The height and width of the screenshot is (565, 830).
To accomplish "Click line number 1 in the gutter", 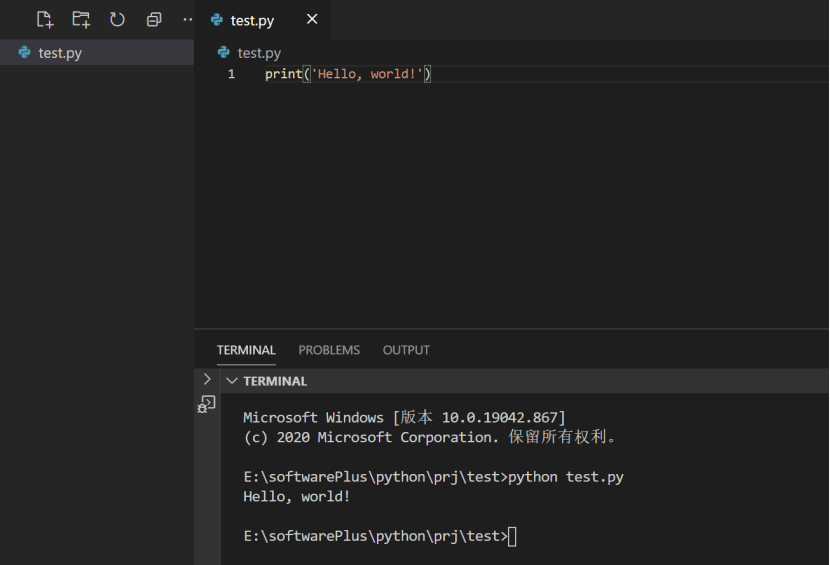I will coord(231,74).
